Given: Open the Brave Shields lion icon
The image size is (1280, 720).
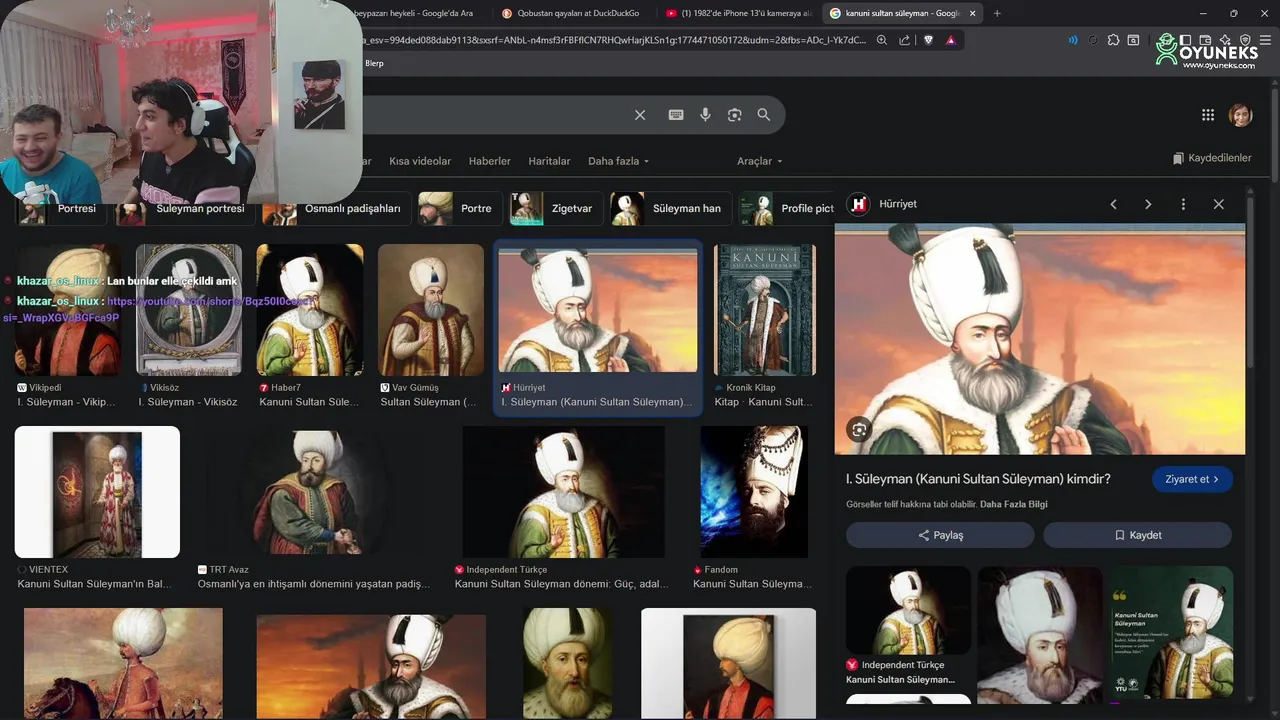Looking at the screenshot, I should pos(928,40).
